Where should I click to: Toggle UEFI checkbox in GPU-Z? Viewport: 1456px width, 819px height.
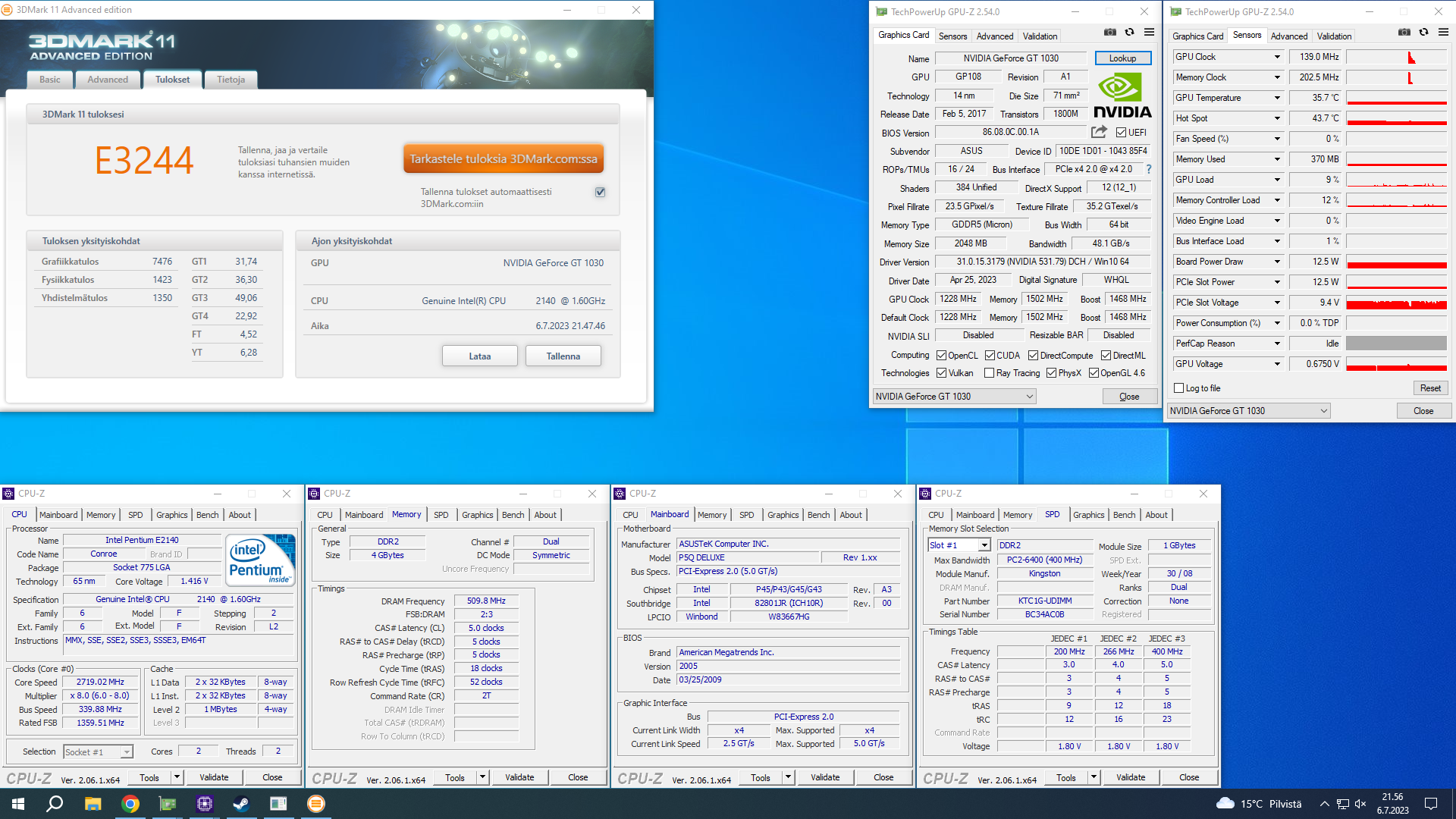pyautogui.click(x=1121, y=133)
